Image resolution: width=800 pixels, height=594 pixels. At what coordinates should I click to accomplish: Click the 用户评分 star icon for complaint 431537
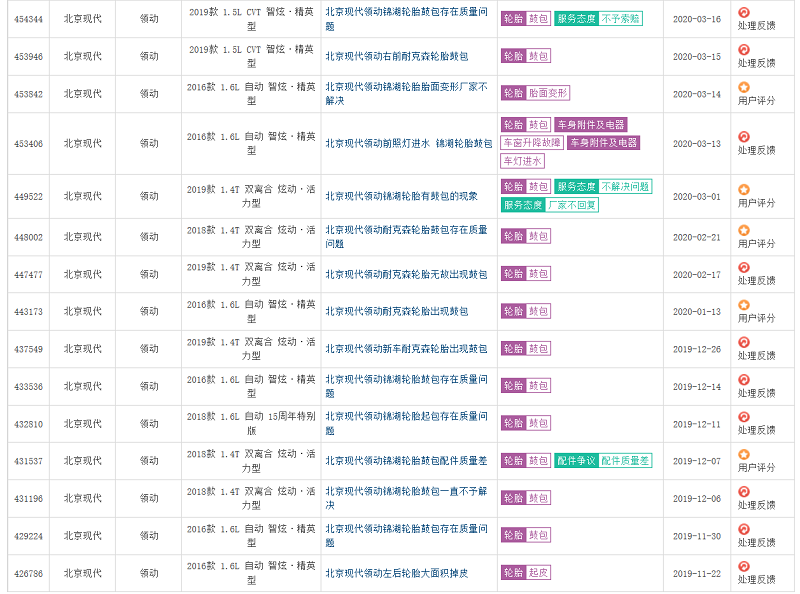tap(743, 455)
